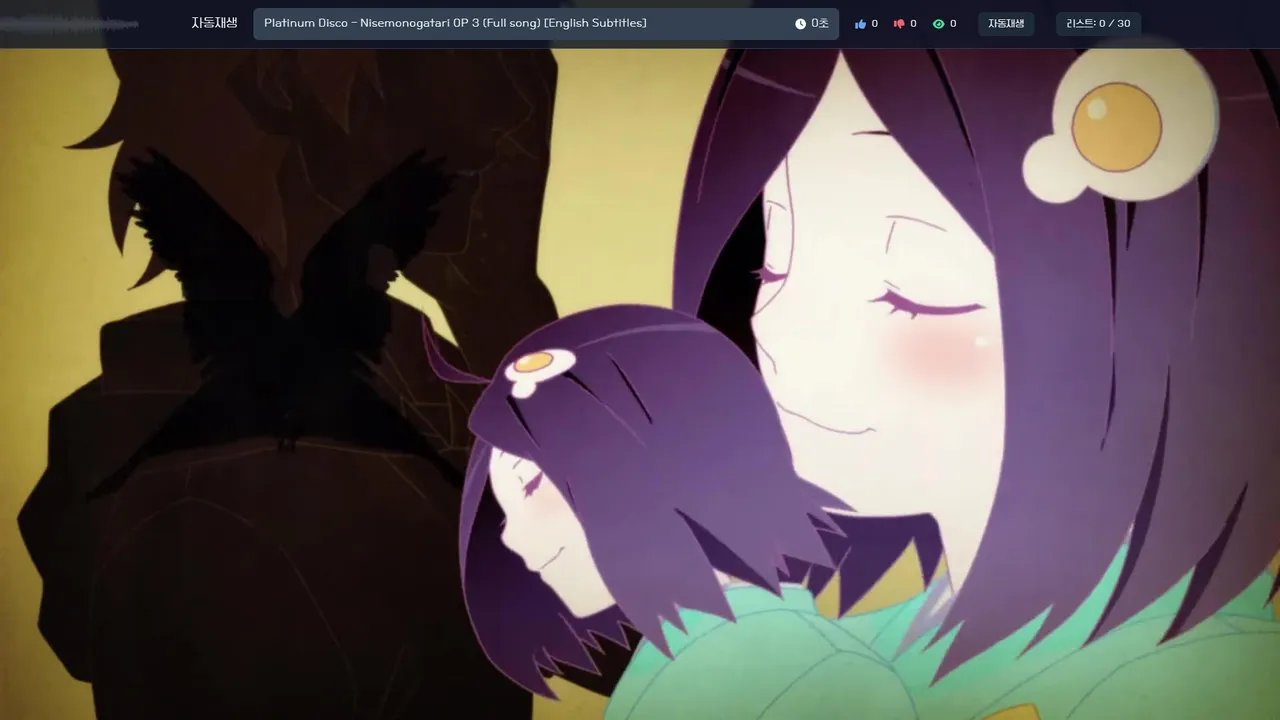Click the anime video playback area
Screen dimensions: 1280x720
coord(640,384)
